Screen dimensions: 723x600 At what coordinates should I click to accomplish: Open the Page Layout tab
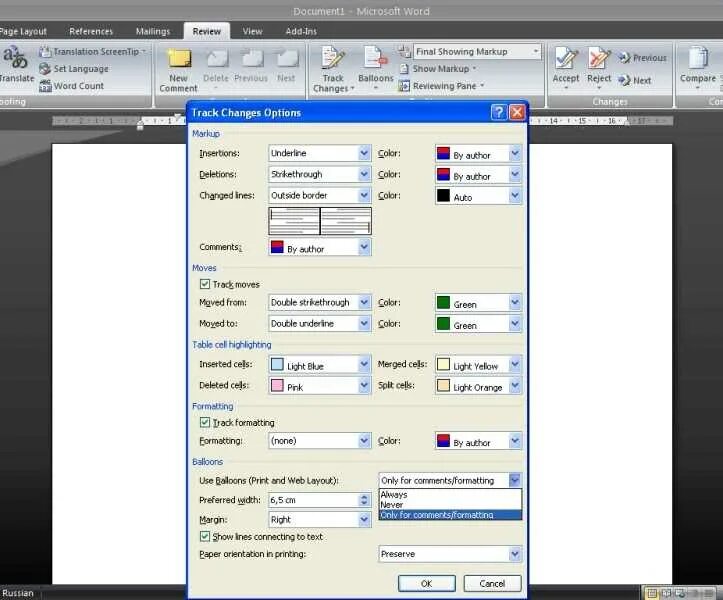point(24,31)
